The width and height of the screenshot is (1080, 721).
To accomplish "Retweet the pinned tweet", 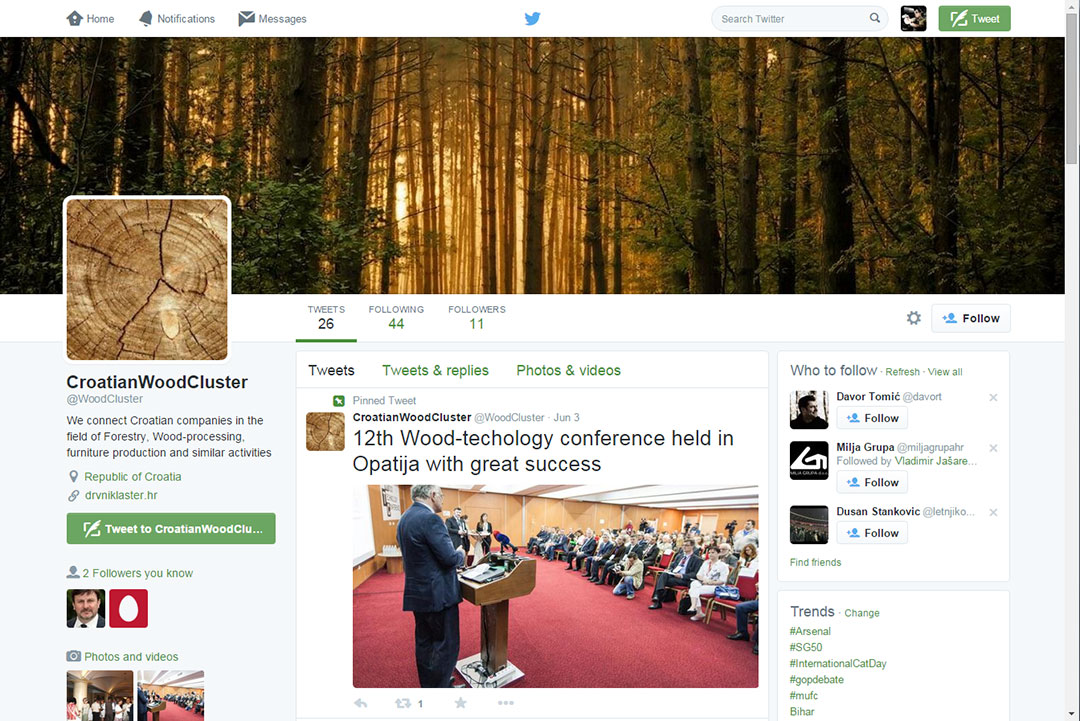I will click(x=403, y=703).
